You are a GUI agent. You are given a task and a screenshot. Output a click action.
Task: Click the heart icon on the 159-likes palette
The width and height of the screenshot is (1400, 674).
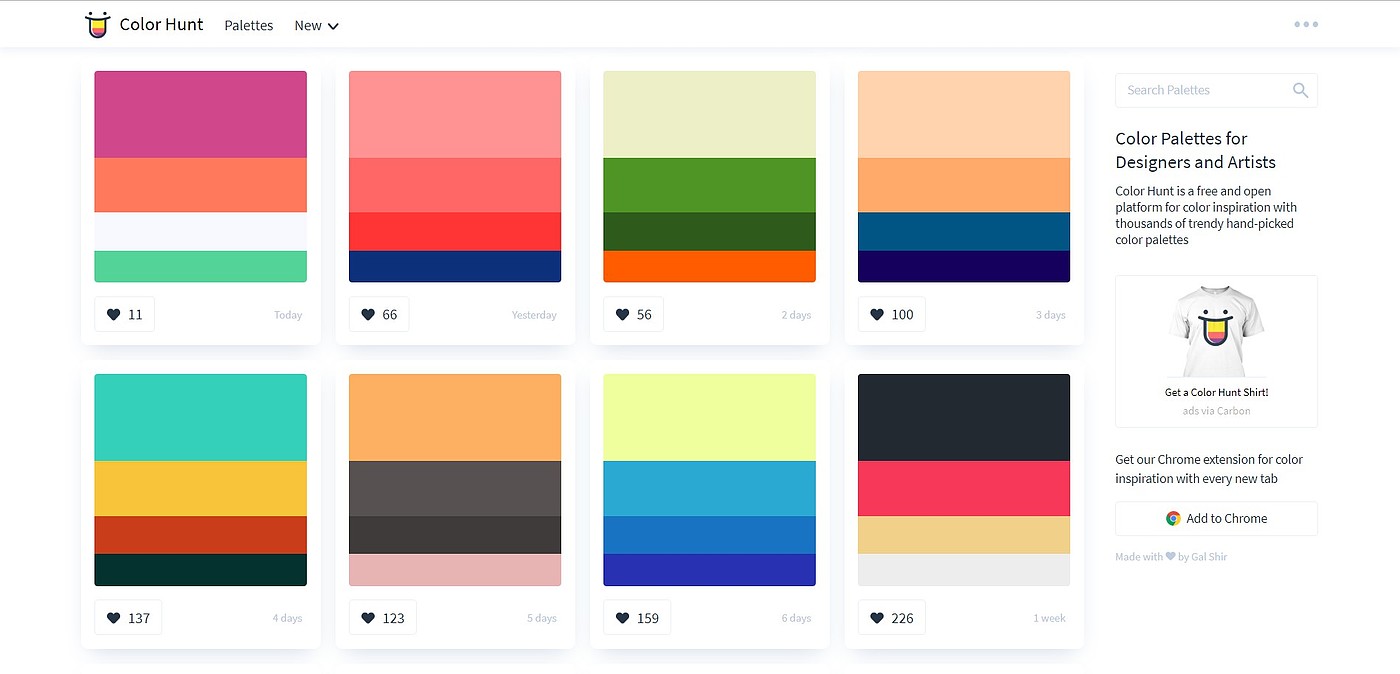[x=622, y=618]
